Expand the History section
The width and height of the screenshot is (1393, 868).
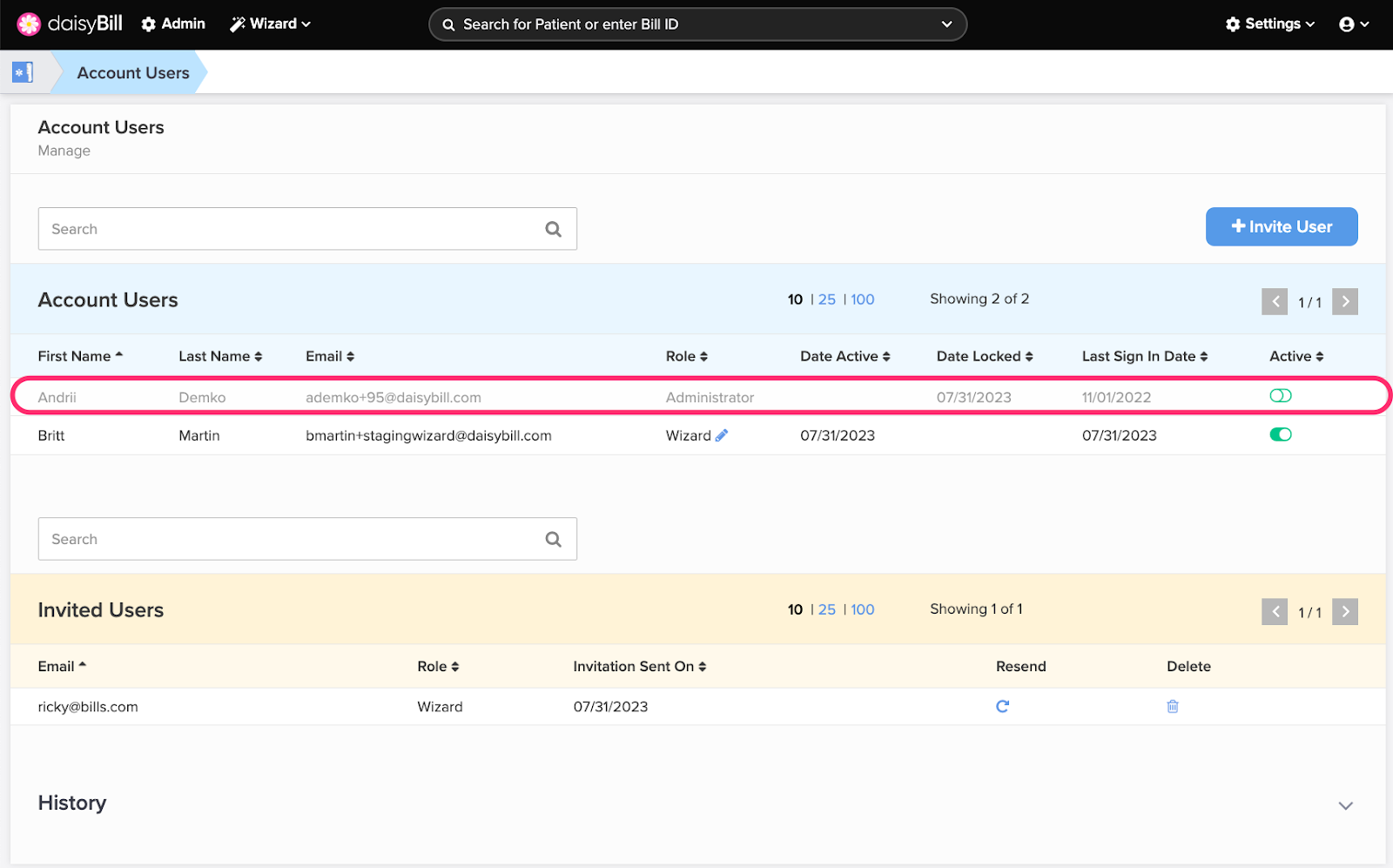pyautogui.click(x=1345, y=805)
